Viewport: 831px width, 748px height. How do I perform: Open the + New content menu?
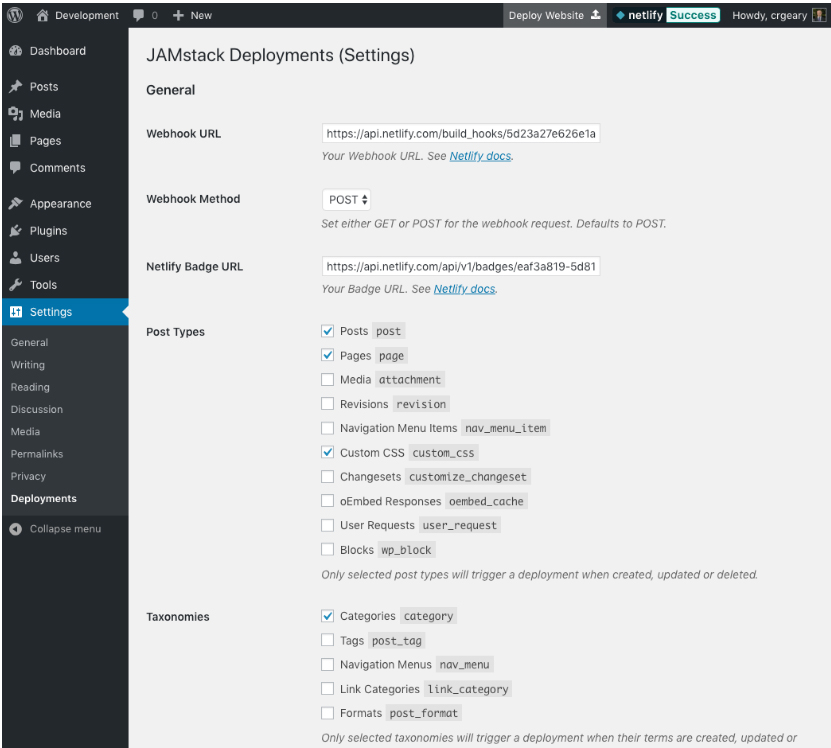tap(192, 14)
